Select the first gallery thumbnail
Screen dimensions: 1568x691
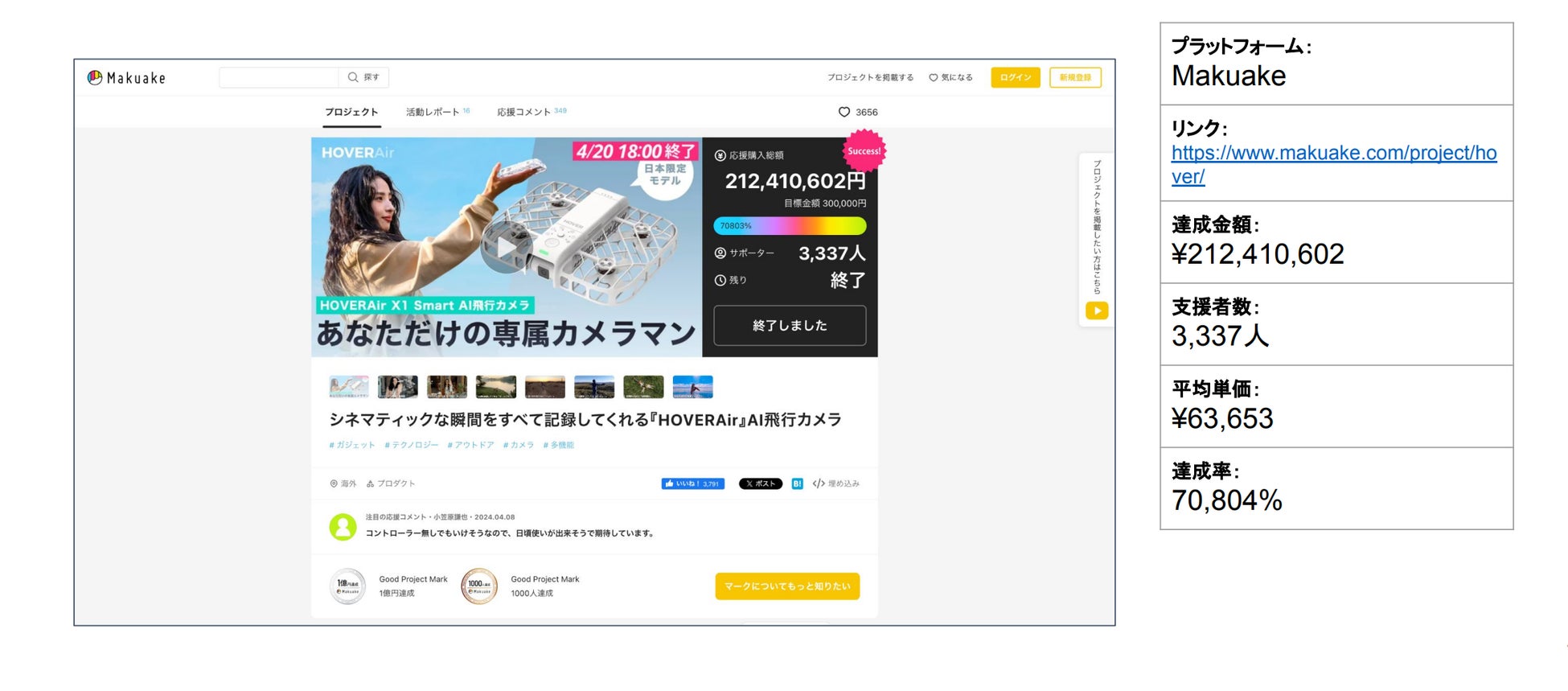point(349,387)
